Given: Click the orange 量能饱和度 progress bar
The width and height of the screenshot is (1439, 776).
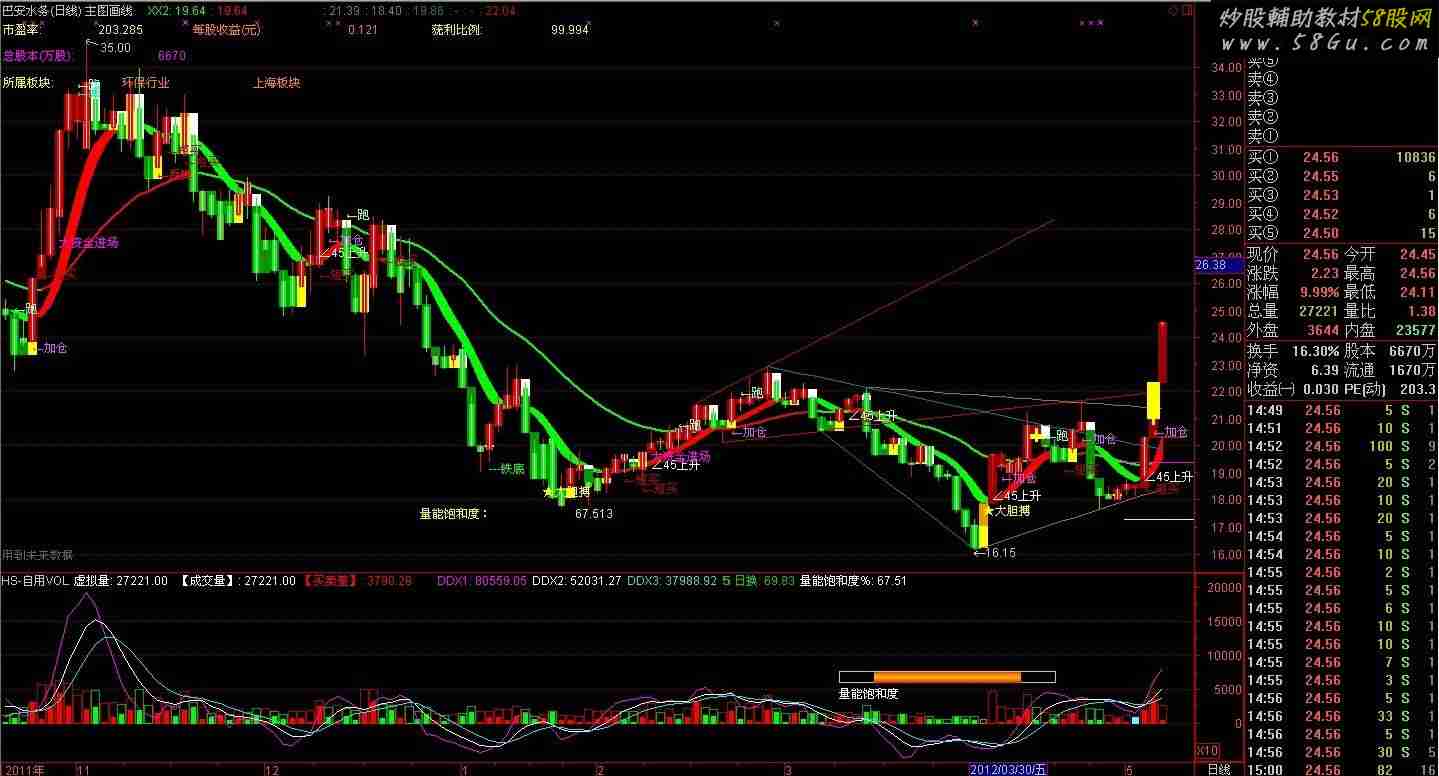Looking at the screenshot, I should (x=946, y=677).
